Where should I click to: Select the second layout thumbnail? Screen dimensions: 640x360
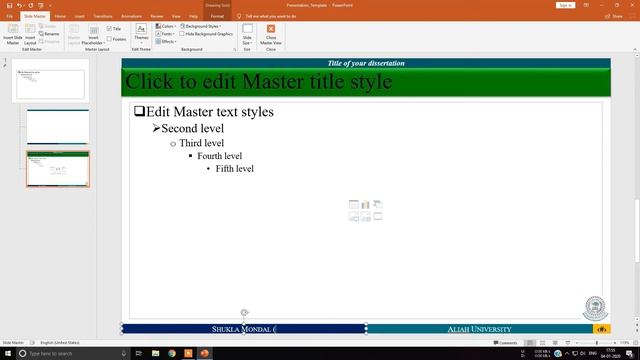coord(58,127)
